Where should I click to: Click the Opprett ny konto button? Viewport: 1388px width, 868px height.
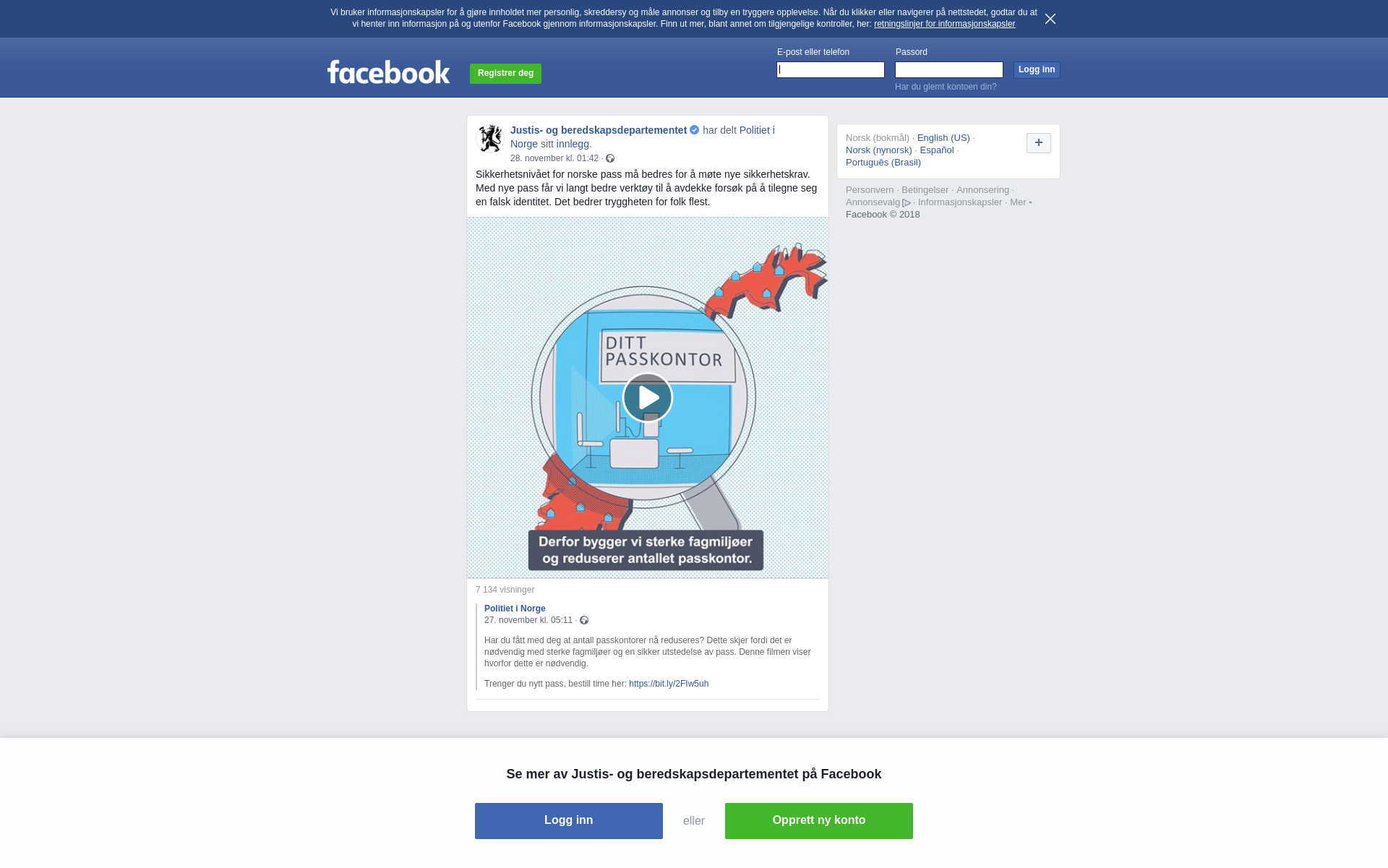tap(819, 821)
